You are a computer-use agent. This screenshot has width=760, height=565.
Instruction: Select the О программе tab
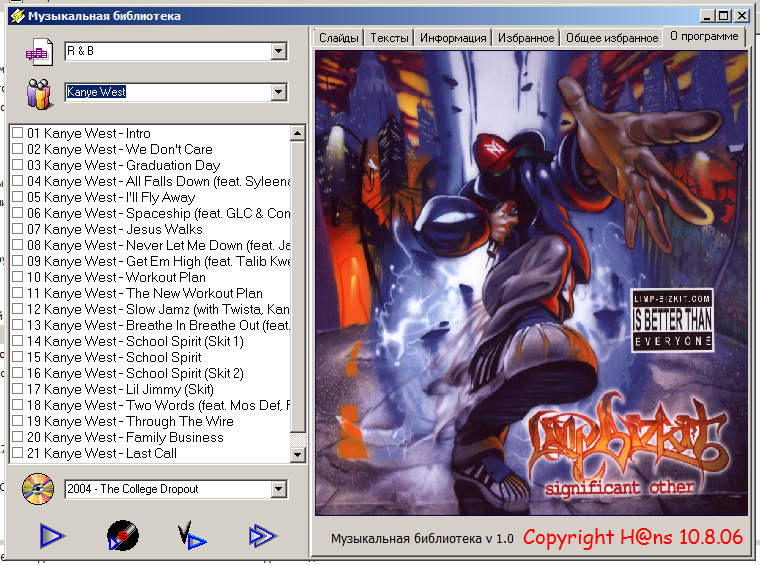pos(704,36)
